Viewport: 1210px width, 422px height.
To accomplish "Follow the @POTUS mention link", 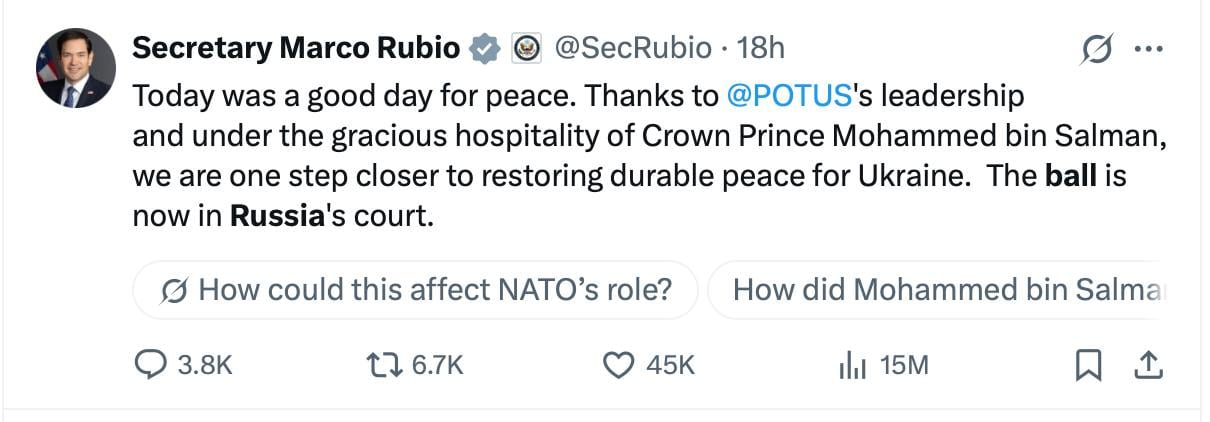I will [x=789, y=96].
